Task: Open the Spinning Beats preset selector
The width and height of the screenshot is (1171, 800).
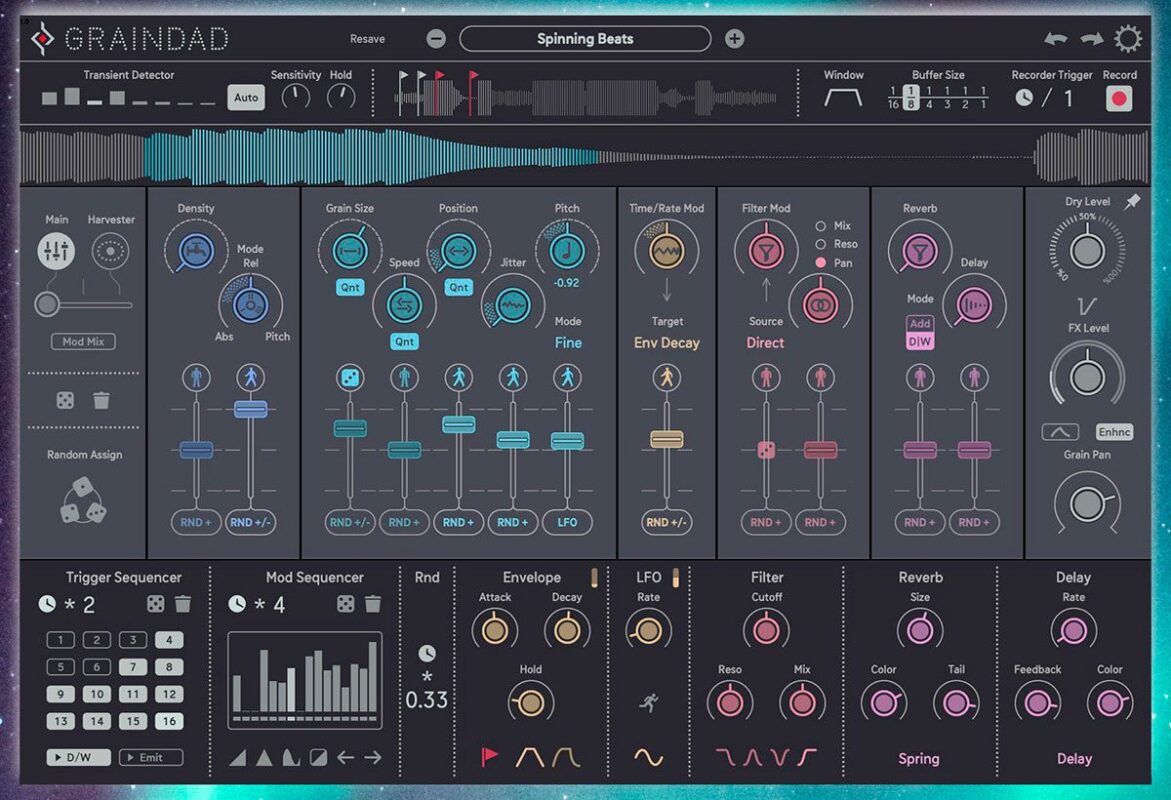Action: tap(585, 39)
